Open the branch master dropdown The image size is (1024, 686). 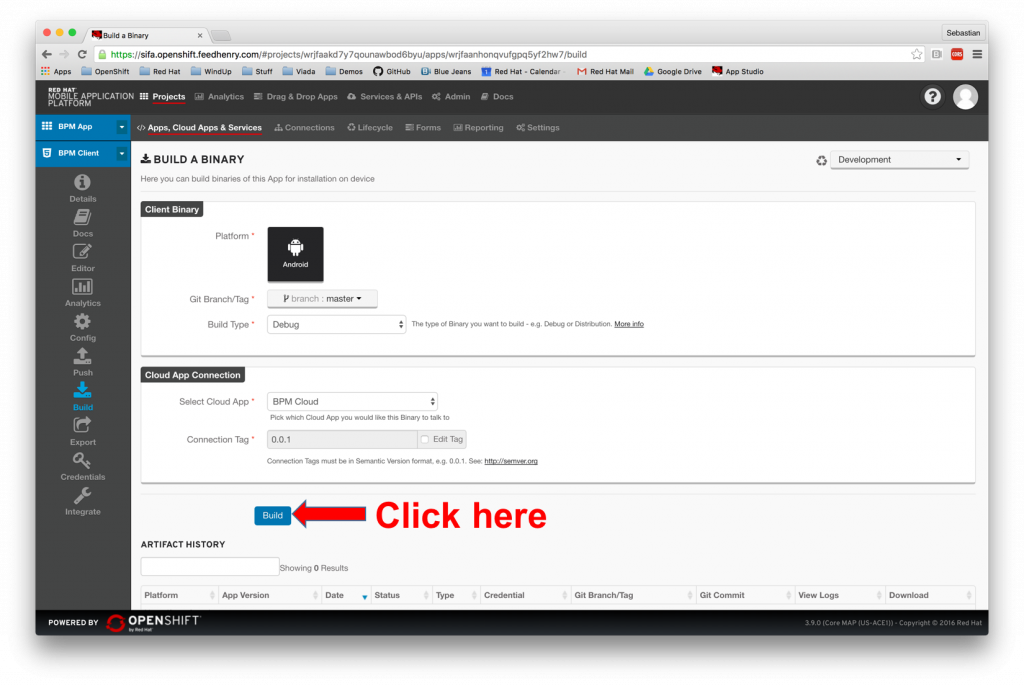(322, 299)
